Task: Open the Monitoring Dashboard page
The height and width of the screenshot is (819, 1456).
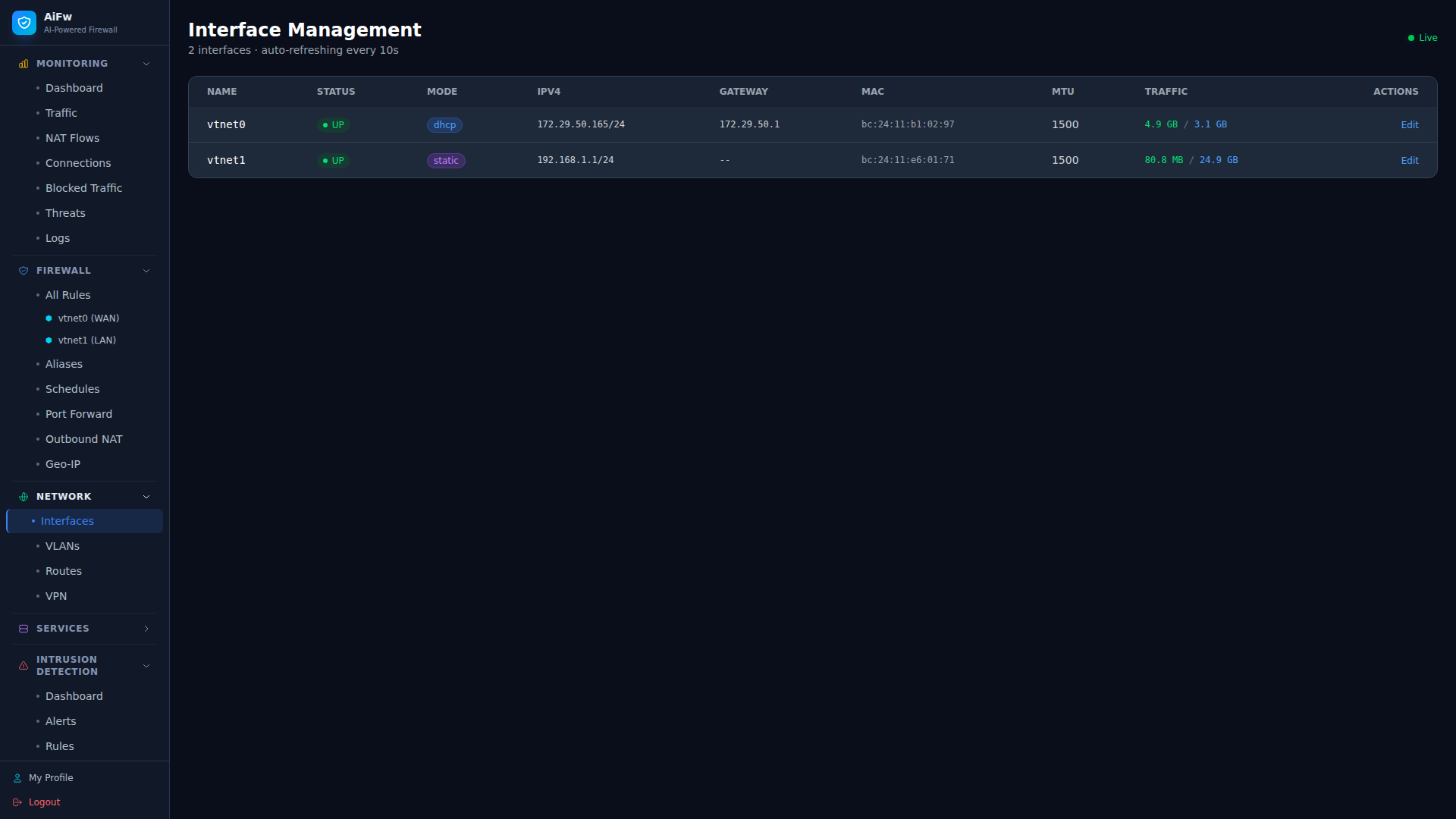Action: (x=84, y=88)
